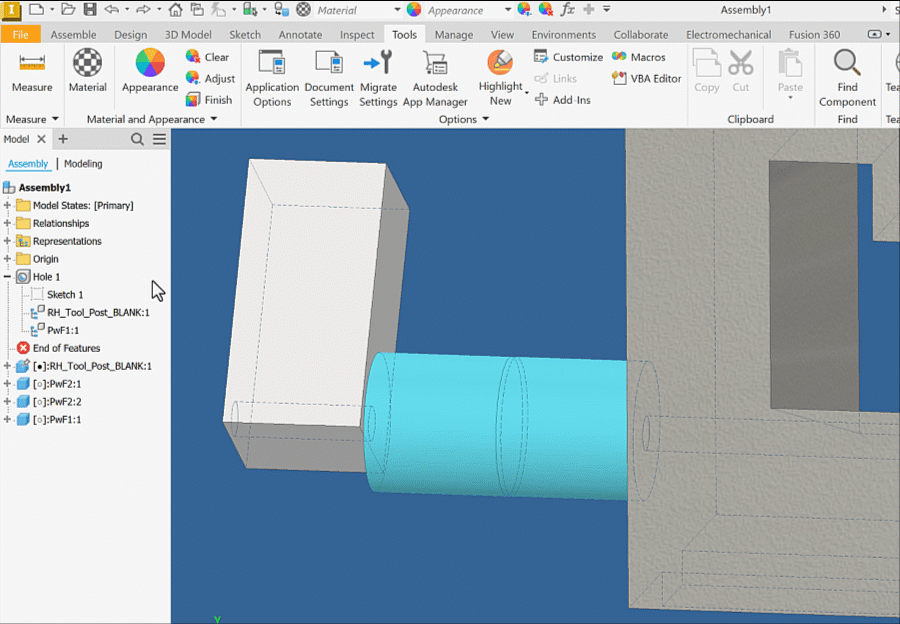
Task: Expand the [o]:PwF2:1 component
Action: pyautogui.click(x=7, y=383)
